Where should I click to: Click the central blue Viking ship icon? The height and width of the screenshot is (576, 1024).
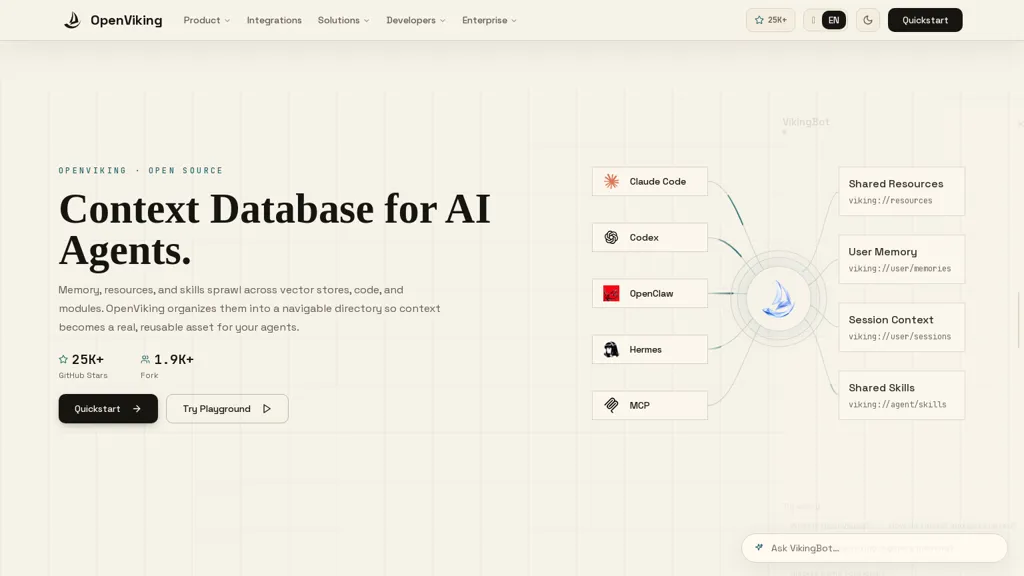[x=778, y=299]
